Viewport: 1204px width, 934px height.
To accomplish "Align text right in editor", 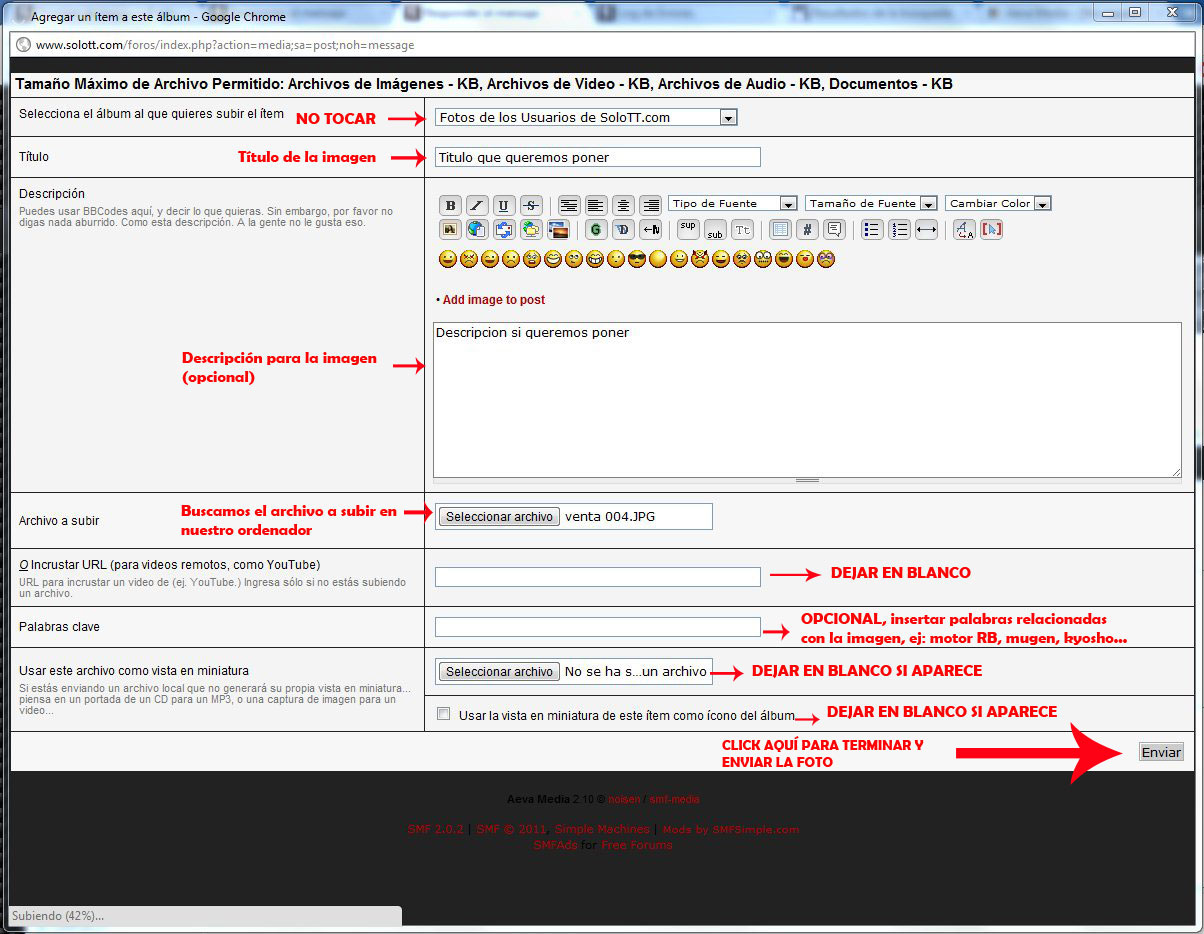I will click(x=651, y=205).
